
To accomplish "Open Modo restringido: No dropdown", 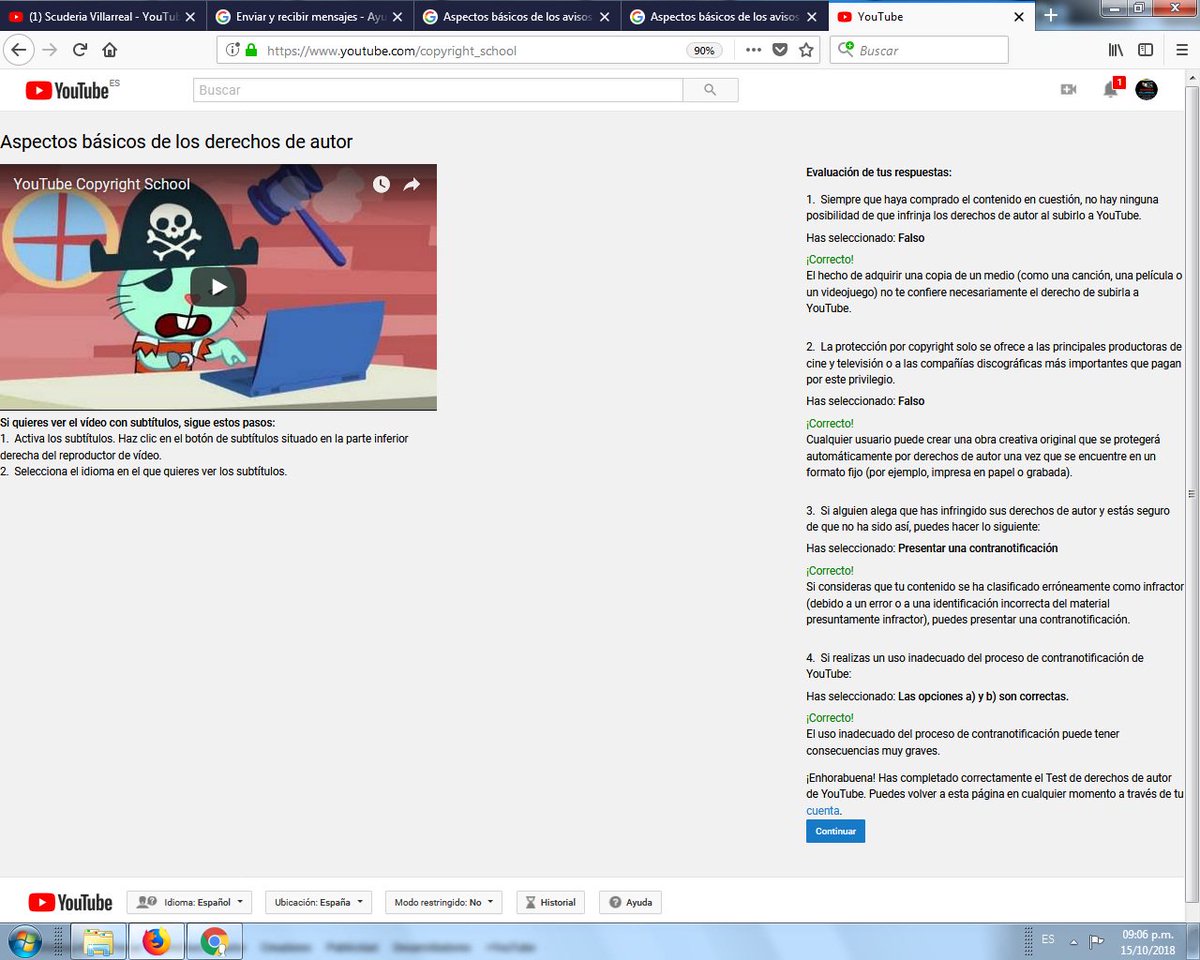I will [x=444, y=902].
